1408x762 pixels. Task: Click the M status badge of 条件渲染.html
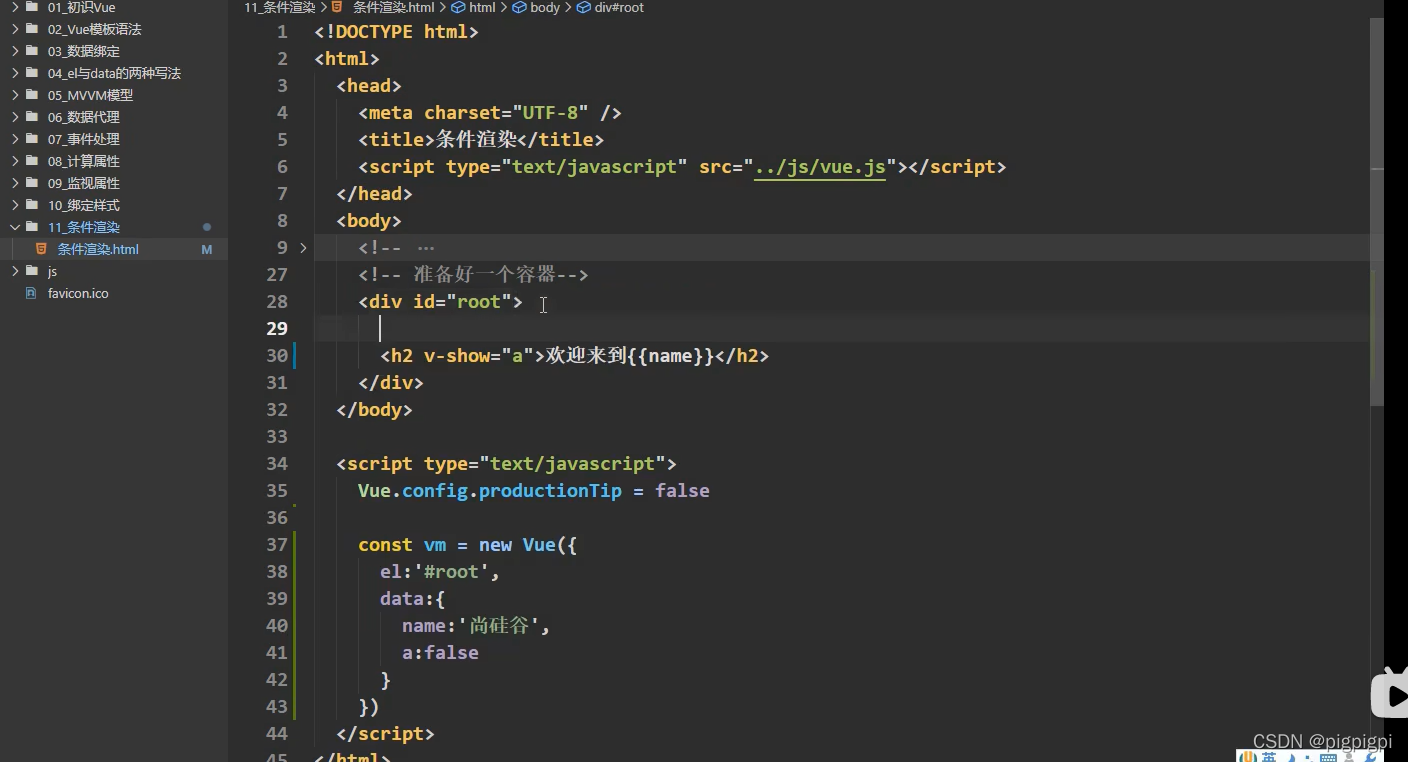pyautogui.click(x=207, y=249)
